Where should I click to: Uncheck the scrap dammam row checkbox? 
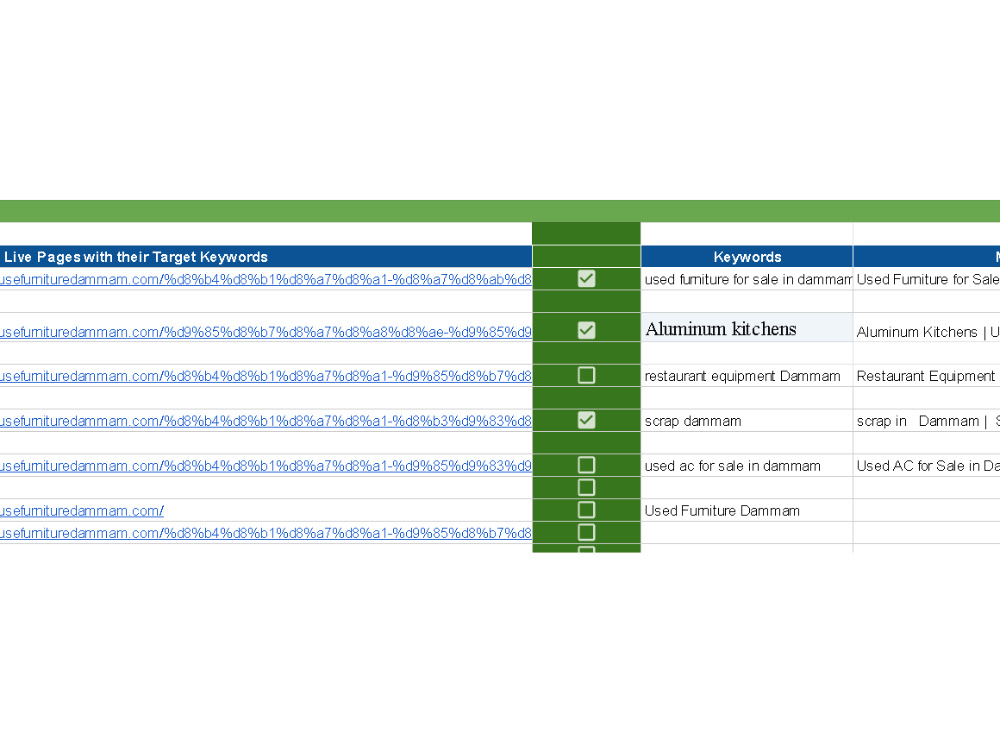tap(586, 420)
